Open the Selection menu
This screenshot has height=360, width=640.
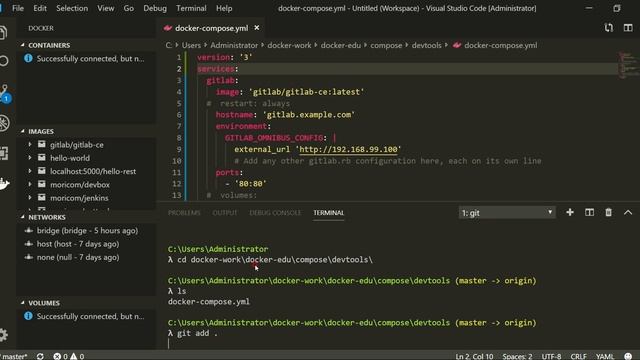(x=72, y=8)
